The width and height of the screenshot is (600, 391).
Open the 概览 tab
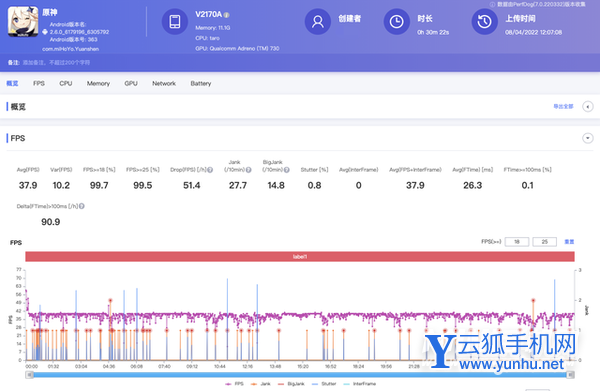(12, 83)
